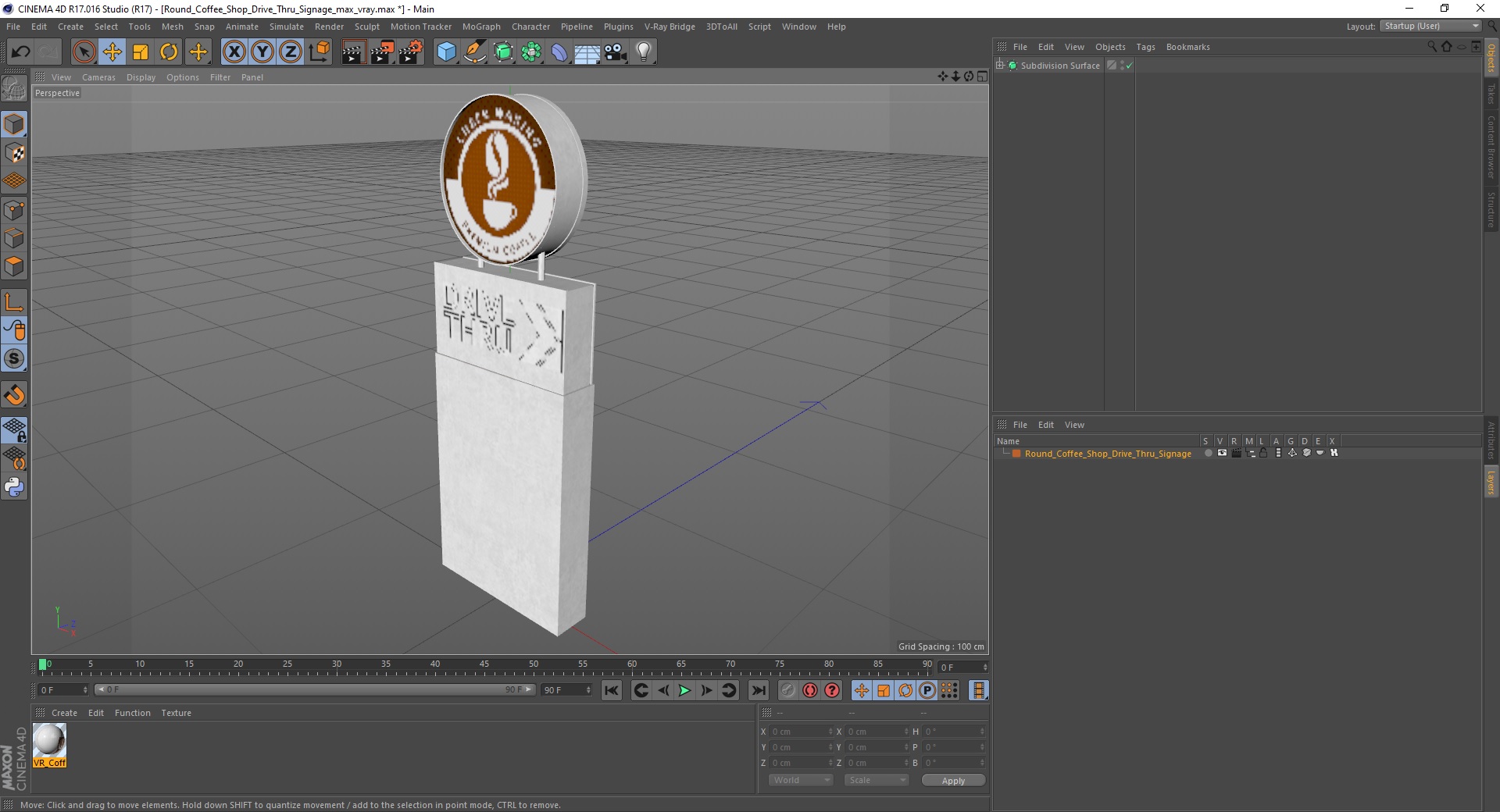Open the Layout dropdown Startup (User)

point(1431,26)
